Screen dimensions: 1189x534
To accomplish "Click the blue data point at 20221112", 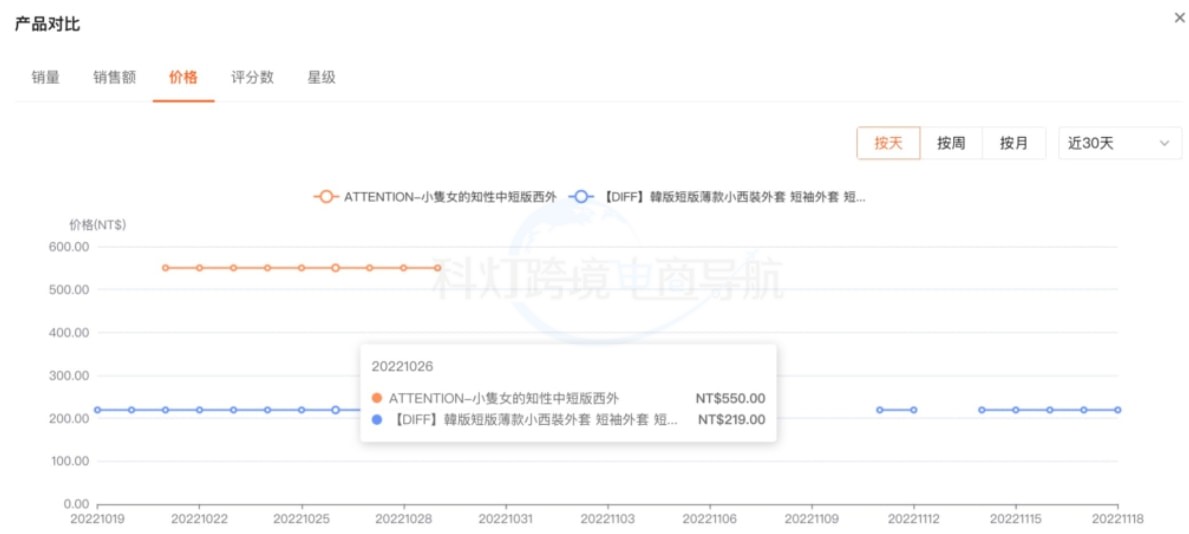I will (x=914, y=410).
